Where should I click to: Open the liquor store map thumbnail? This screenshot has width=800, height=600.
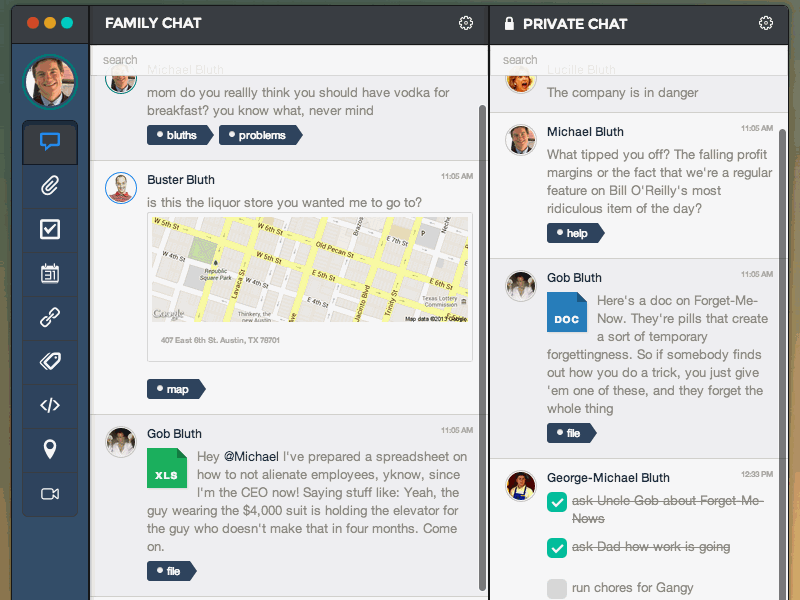click(x=310, y=269)
